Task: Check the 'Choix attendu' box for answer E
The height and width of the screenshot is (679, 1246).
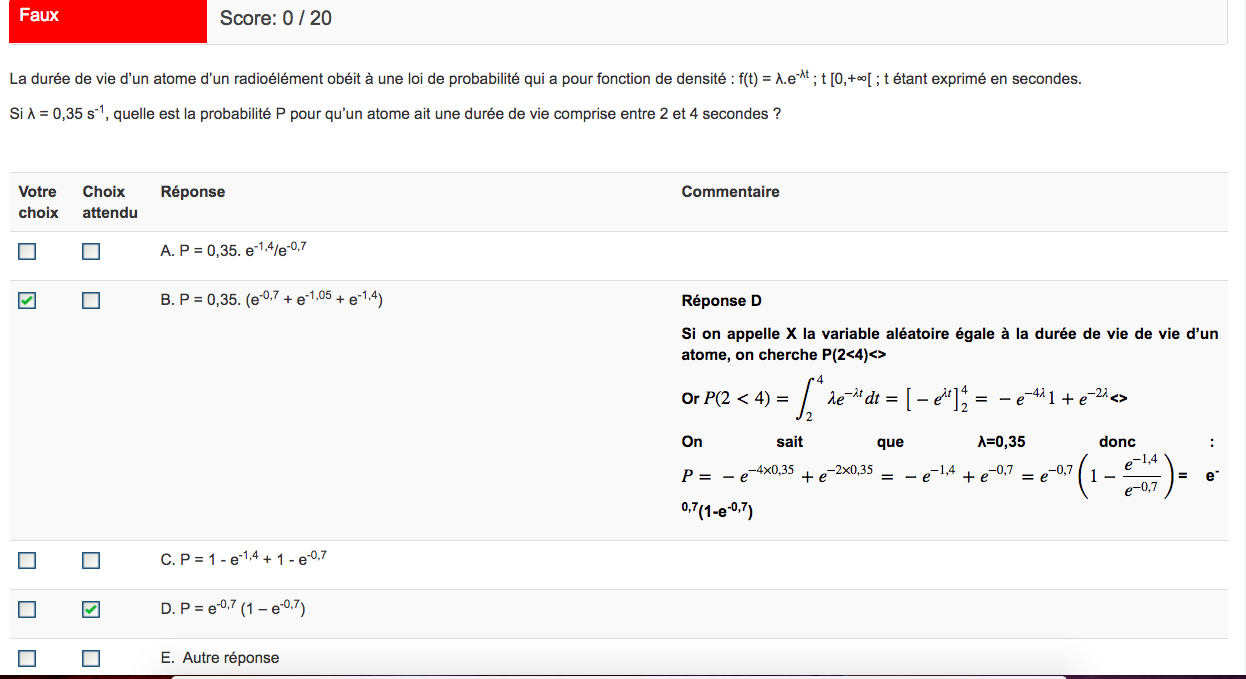Action: 91,658
